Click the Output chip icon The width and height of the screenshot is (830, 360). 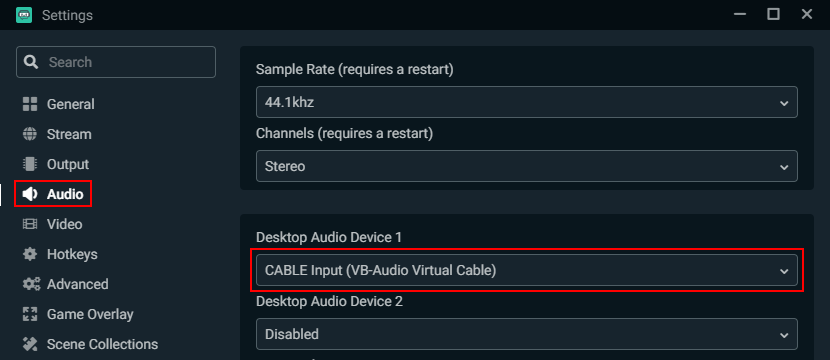pos(30,164)
